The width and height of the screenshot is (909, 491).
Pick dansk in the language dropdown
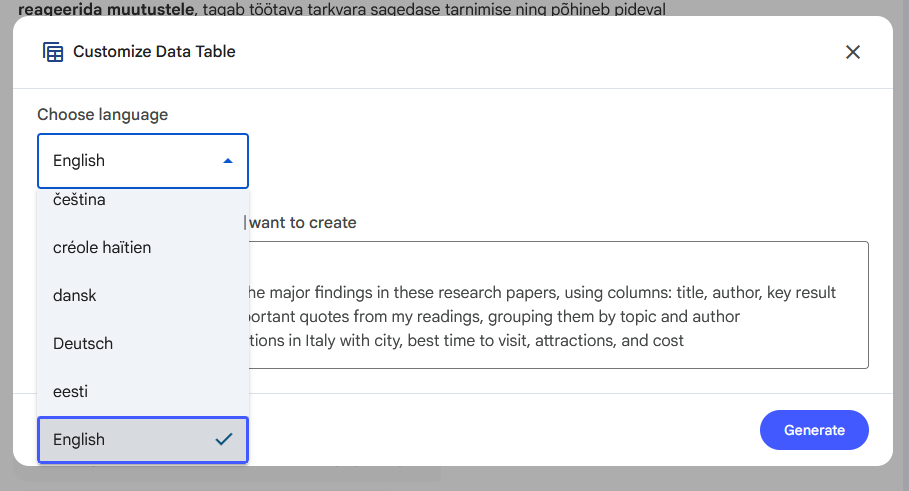tap(75, 295)
